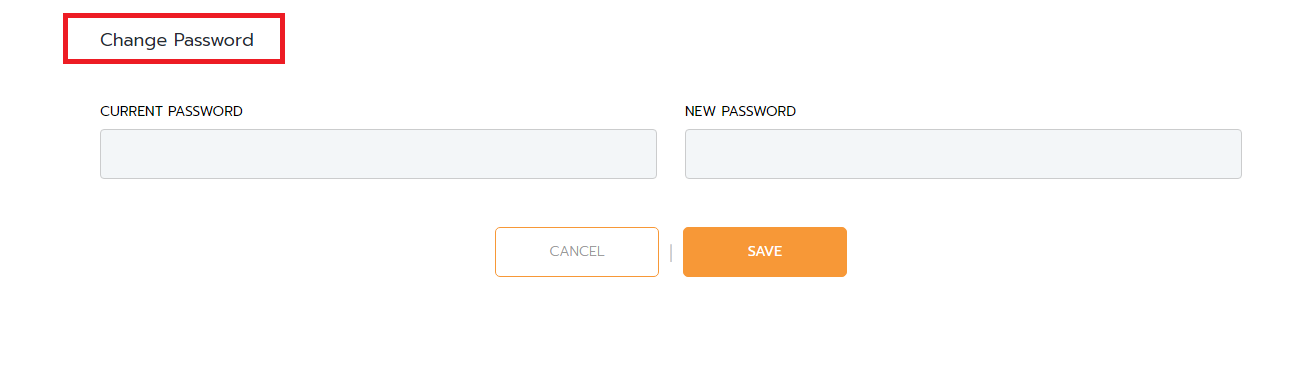The height and width of the screenshot is (378, 1316).
Task: Click the CURRENT PASSWORD label text
Action: pos(171,111)
